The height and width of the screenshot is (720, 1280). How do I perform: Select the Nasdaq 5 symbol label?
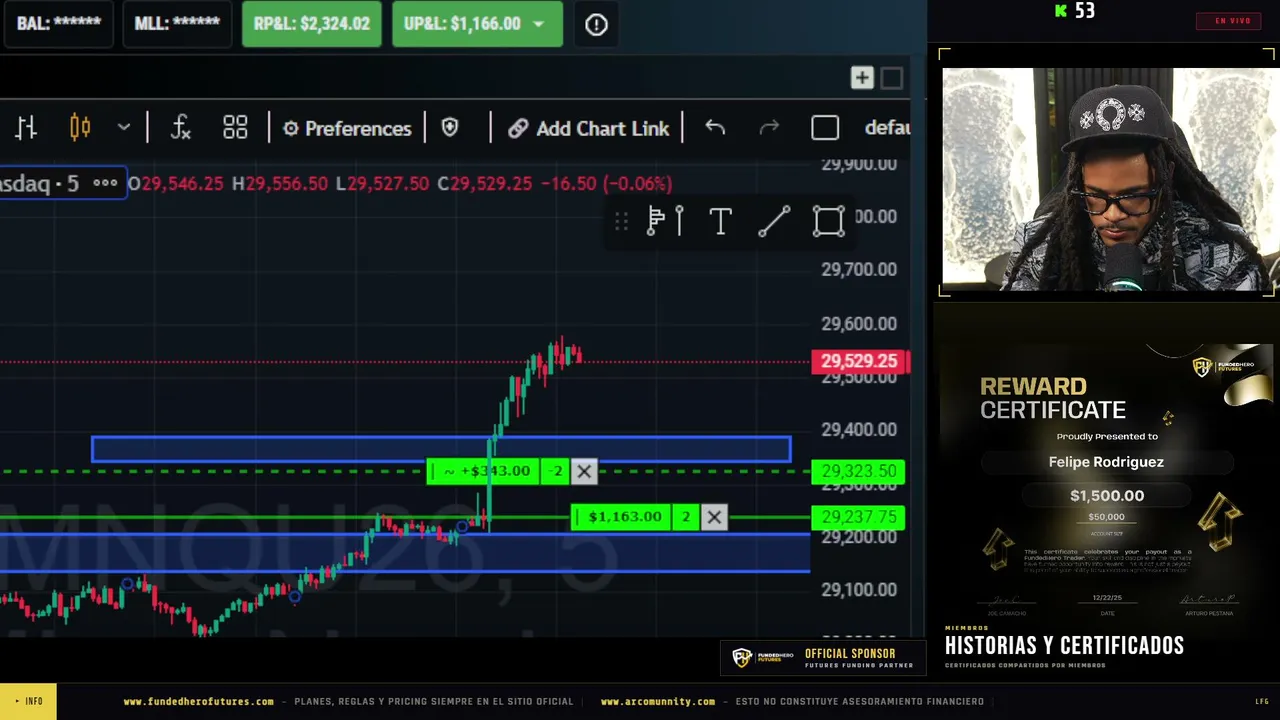pyautogui.click(x=40, y=183)
